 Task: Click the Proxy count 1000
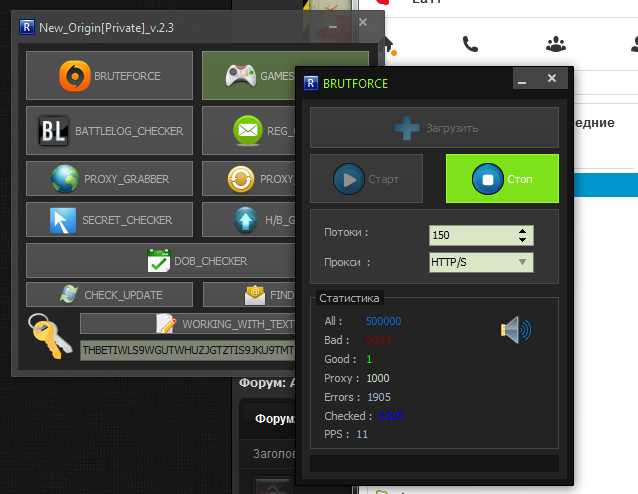[378, 378]
